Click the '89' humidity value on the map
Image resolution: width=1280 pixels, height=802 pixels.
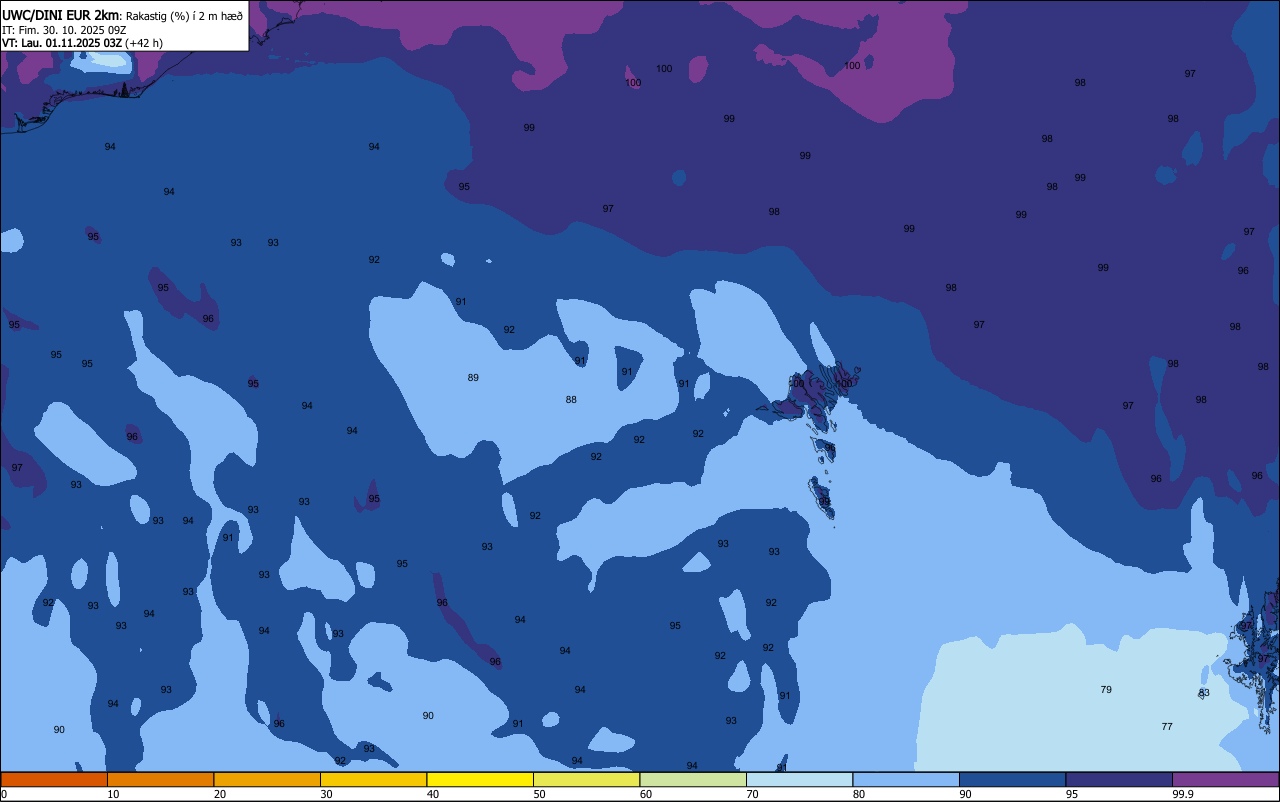(x=473, y=378)
